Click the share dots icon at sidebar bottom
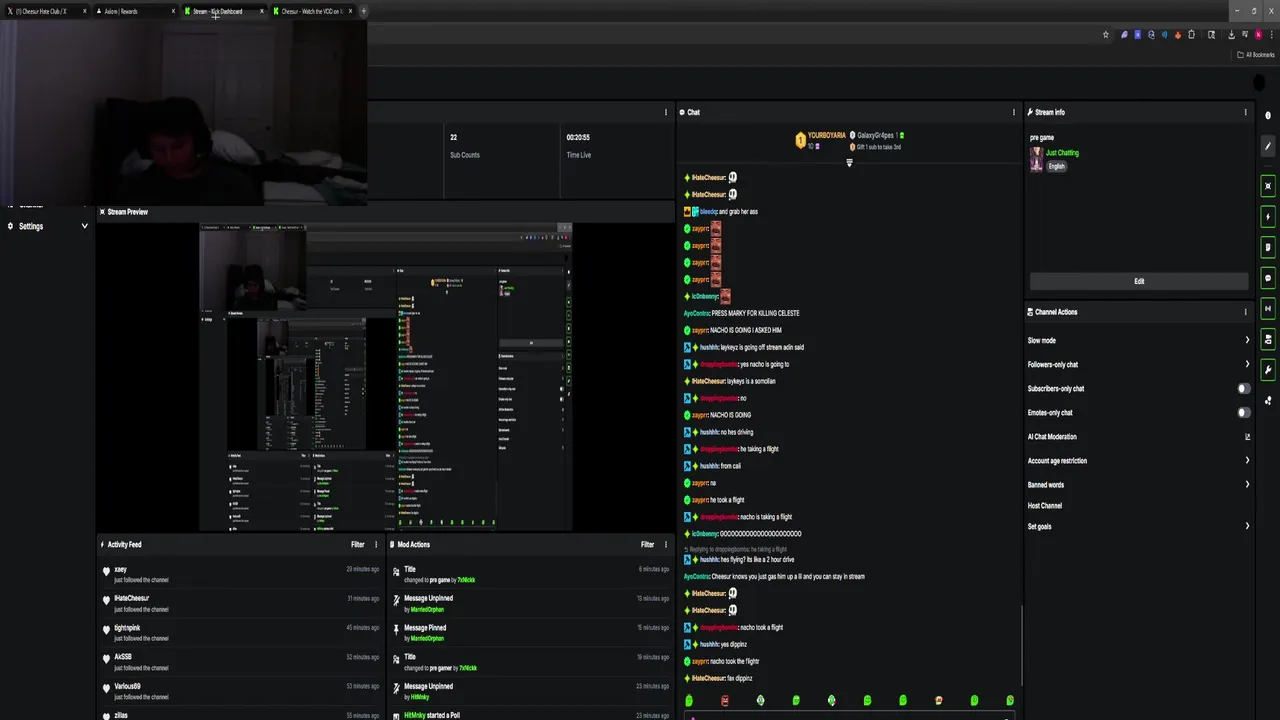Screen dimensions: 1280x720 (1268, 400)
